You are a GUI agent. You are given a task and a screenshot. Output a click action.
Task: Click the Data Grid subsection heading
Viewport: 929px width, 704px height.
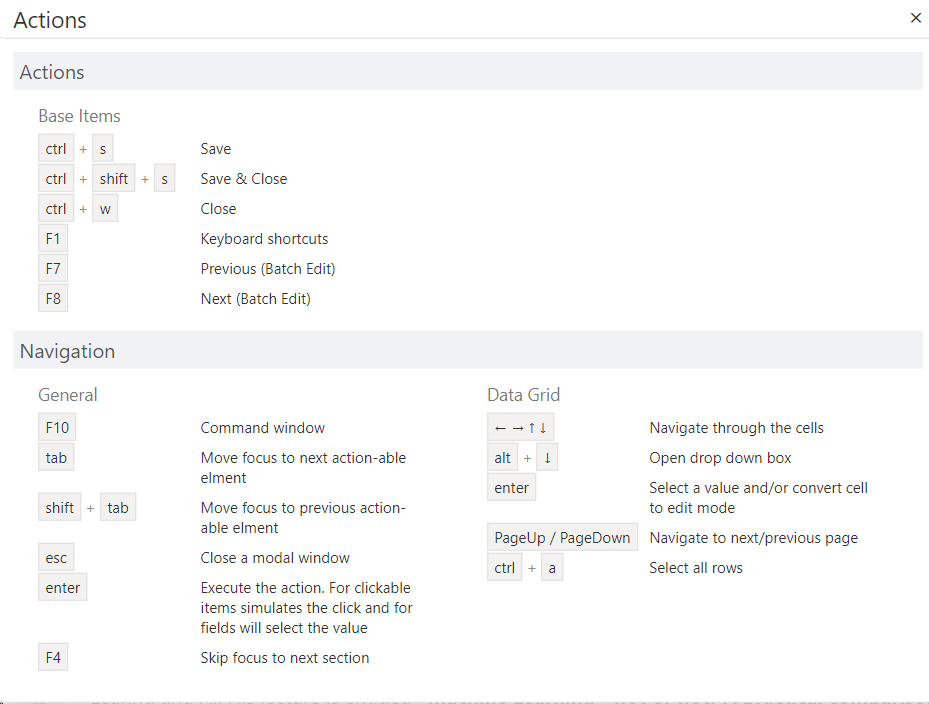point(524,395)
